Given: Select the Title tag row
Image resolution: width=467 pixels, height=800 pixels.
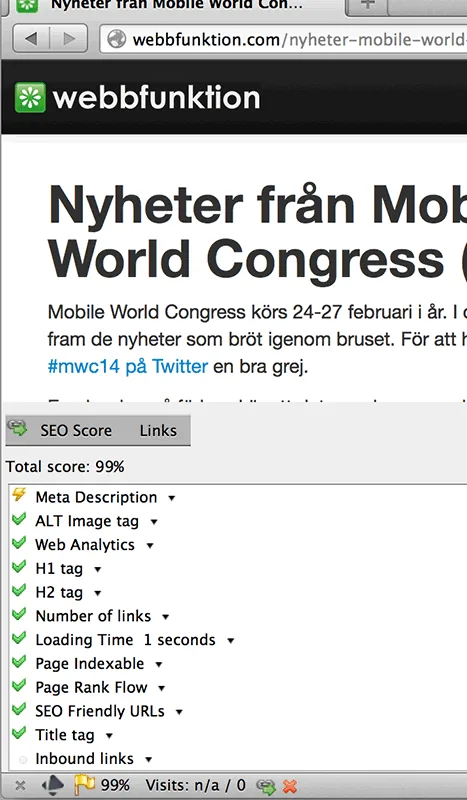Looking at the screenshot, I should pos(238,735).
